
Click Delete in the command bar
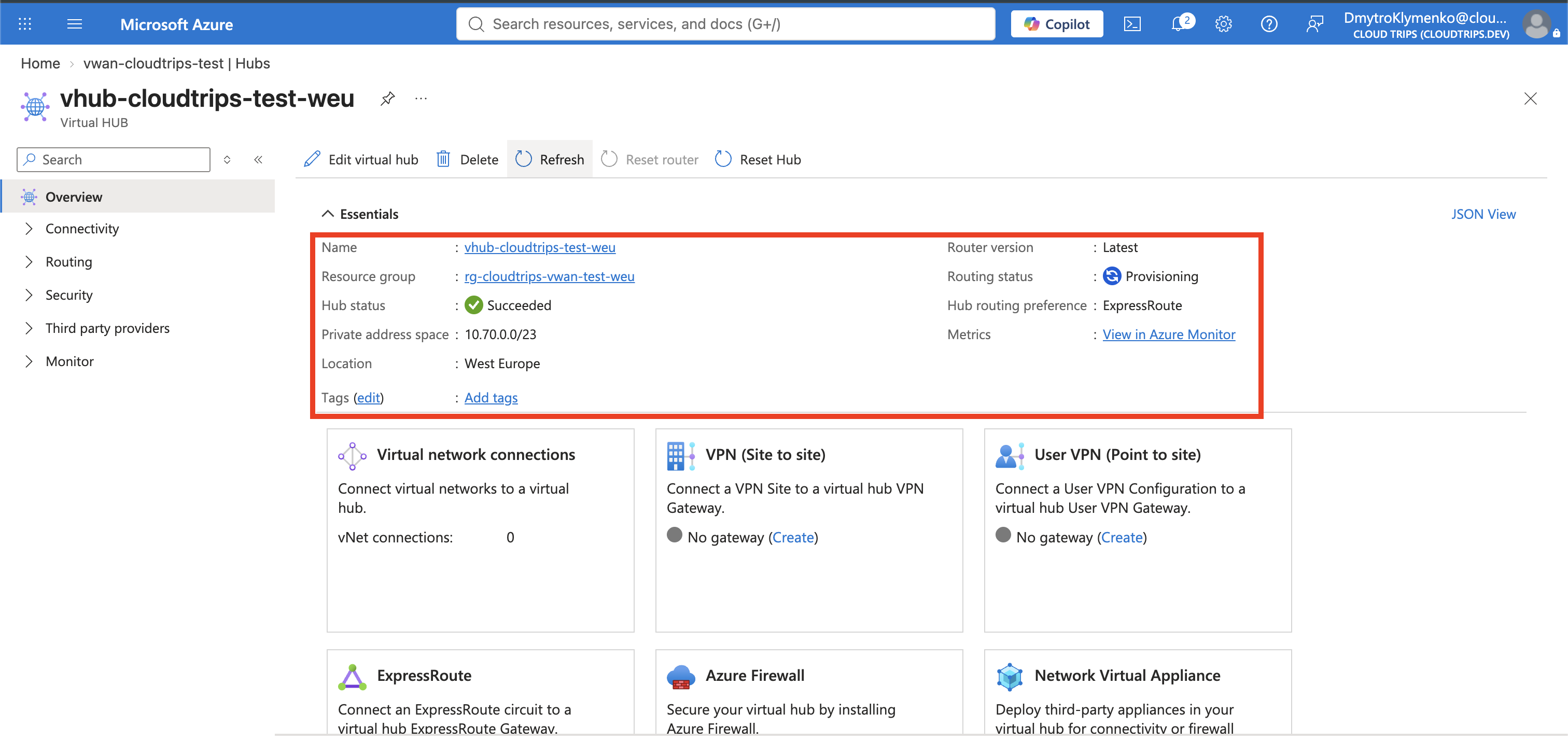[x=468, y=160]
